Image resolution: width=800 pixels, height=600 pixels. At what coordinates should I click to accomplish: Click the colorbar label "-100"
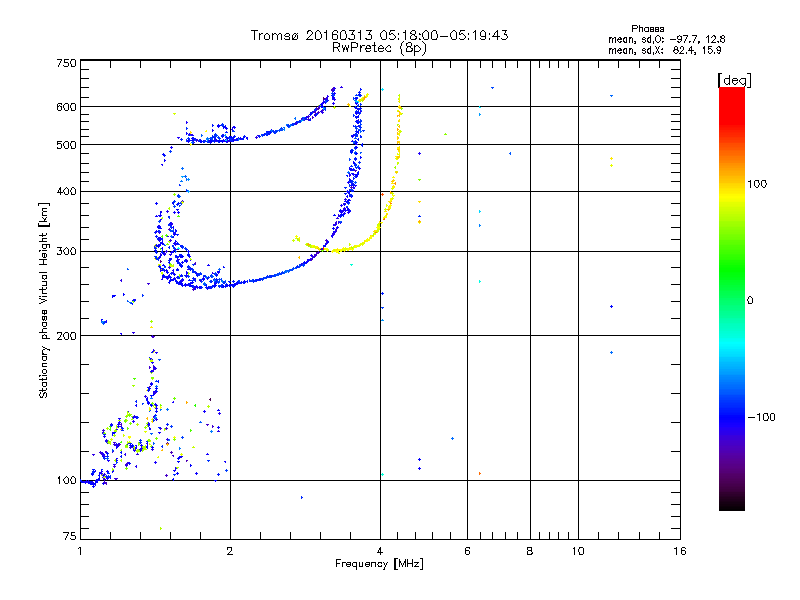761,417
